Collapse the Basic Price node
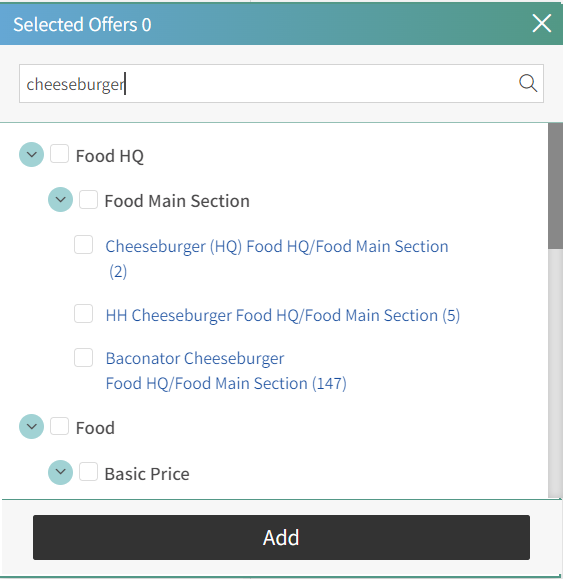The image size is (563, 579). coord(61,472)
